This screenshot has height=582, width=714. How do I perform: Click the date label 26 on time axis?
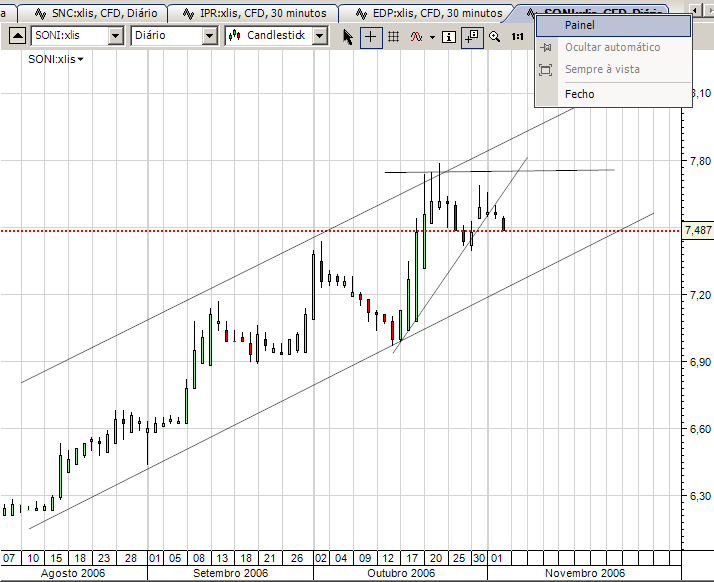click(297, 558)
